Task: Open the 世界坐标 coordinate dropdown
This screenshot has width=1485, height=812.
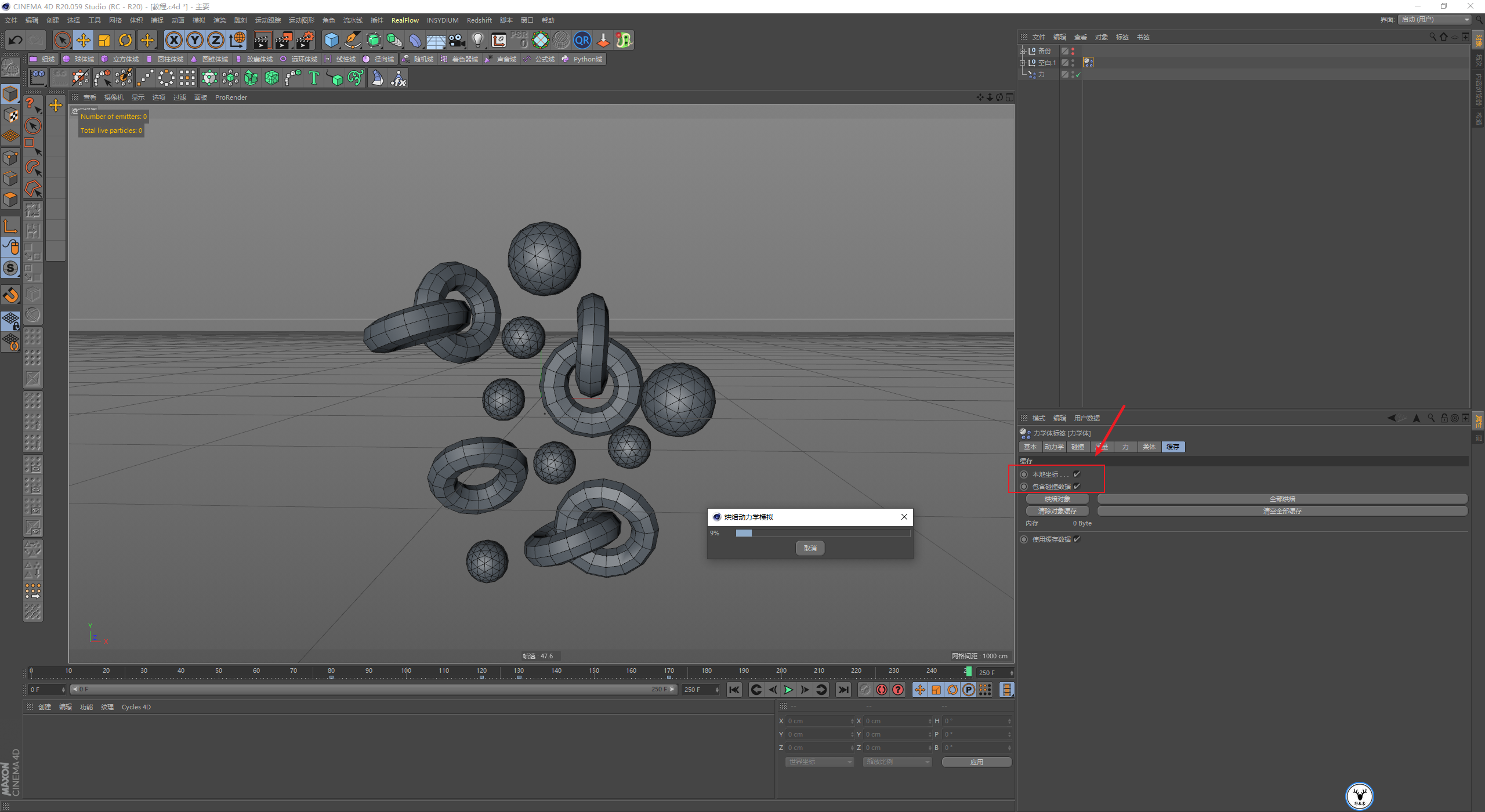Action: coord(820,762)
